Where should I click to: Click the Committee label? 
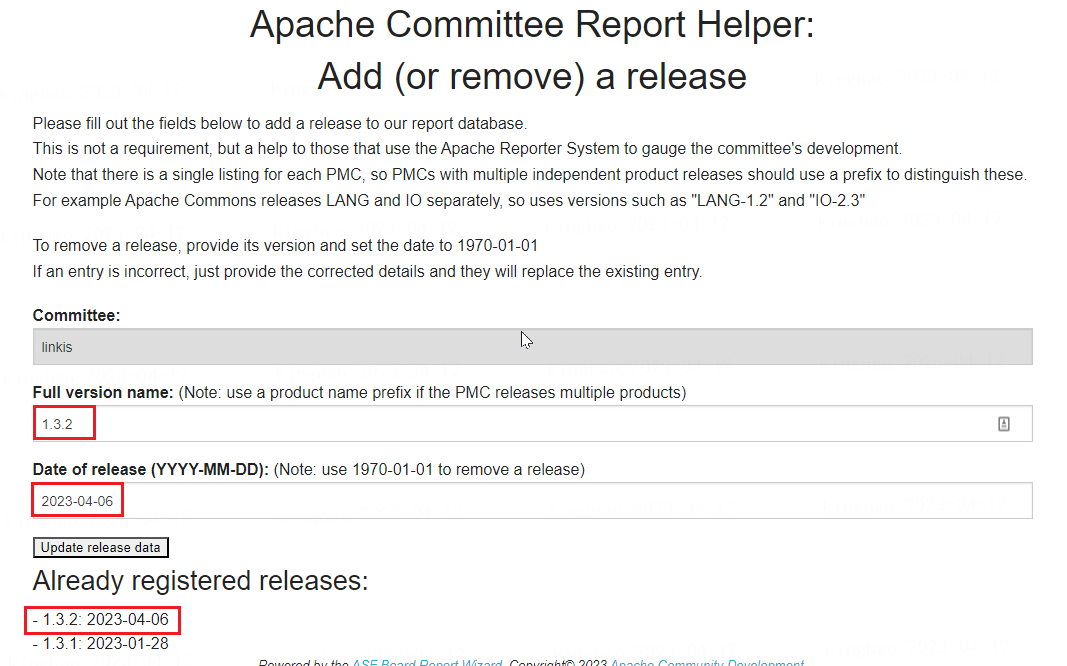(76, 315)
